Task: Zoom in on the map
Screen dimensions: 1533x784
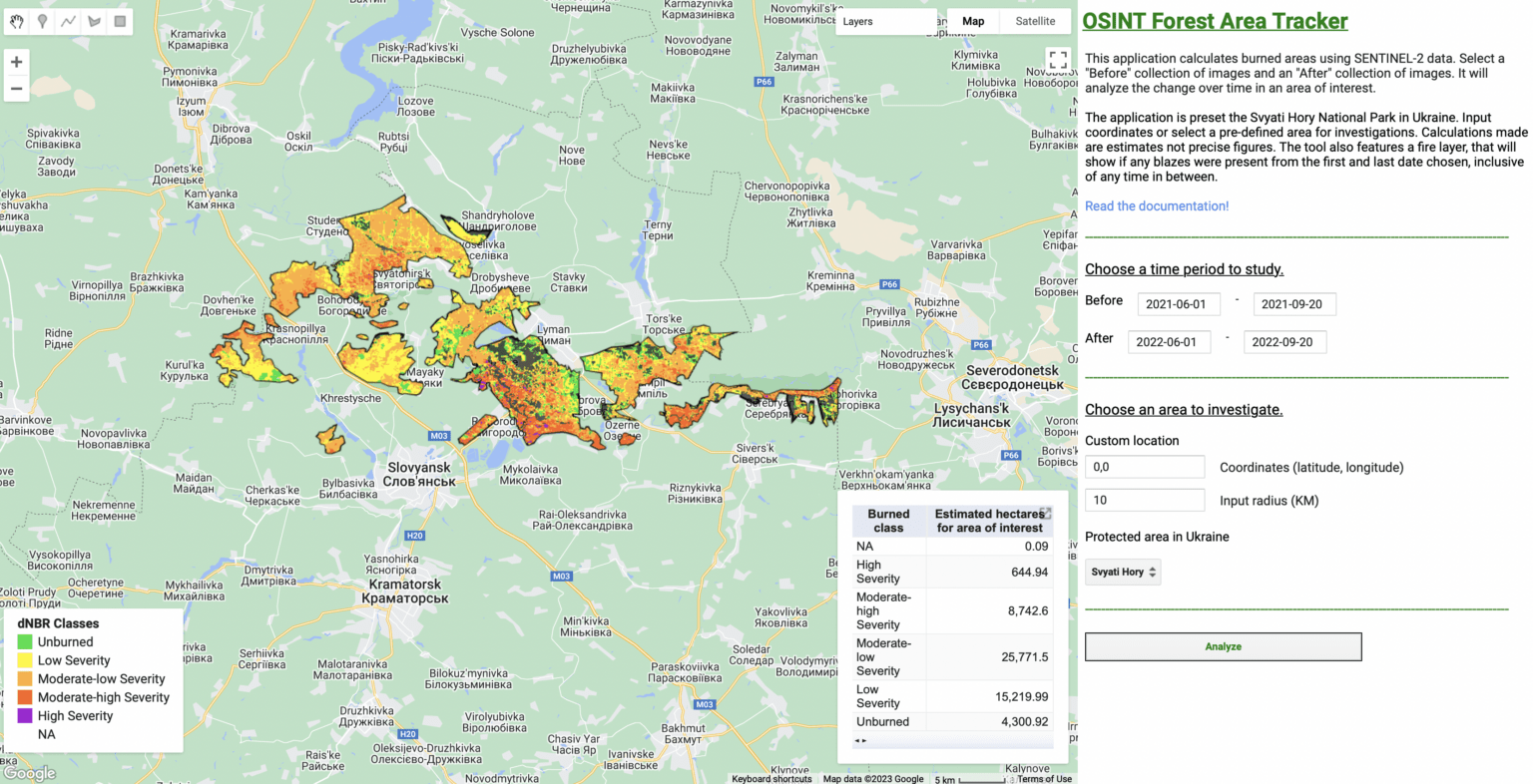Action: pos(17,62)
